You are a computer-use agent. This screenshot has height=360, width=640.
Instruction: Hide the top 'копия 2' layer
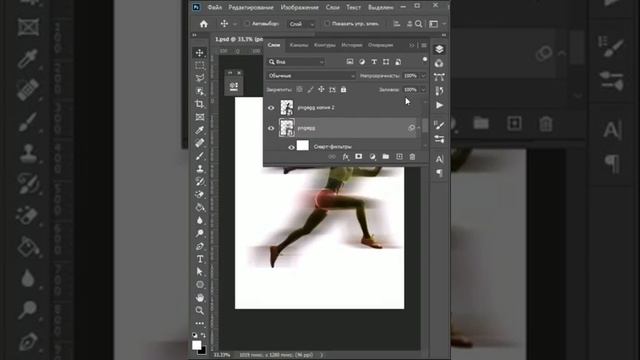[x=271, y=108]
